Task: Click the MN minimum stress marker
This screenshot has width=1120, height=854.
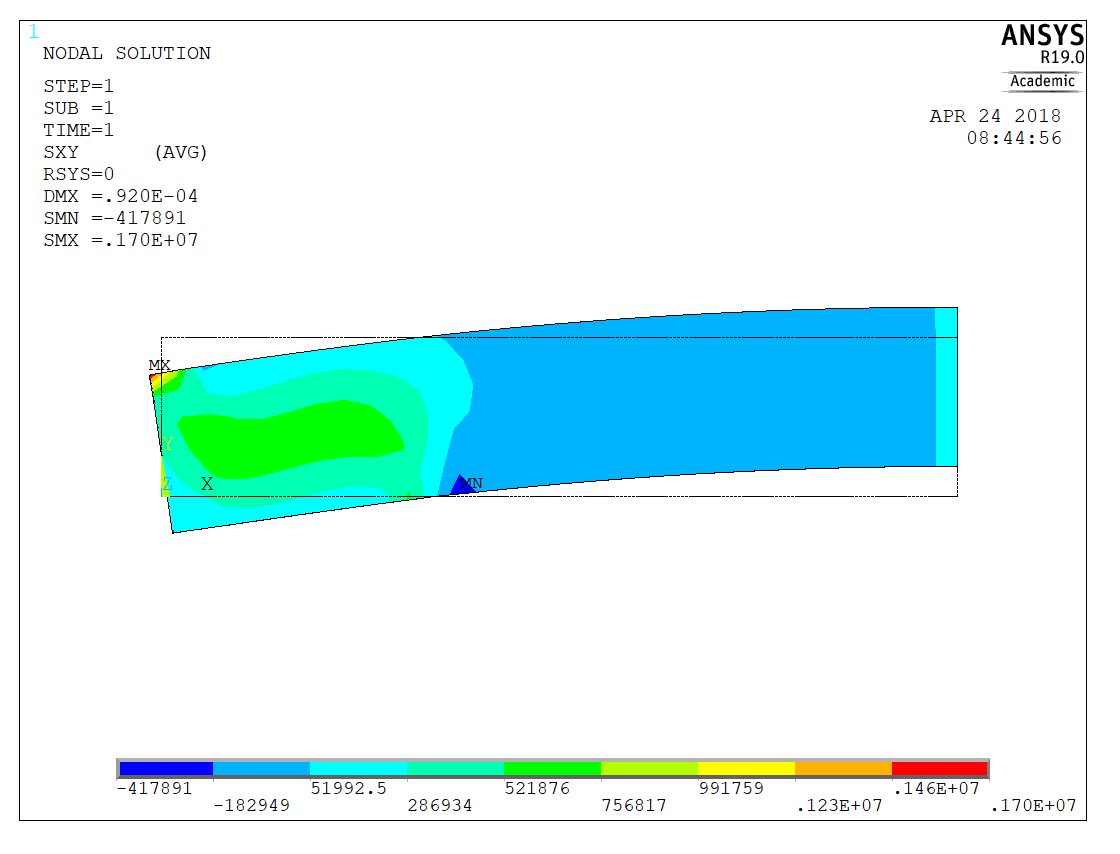Action: tap(472, 483)
